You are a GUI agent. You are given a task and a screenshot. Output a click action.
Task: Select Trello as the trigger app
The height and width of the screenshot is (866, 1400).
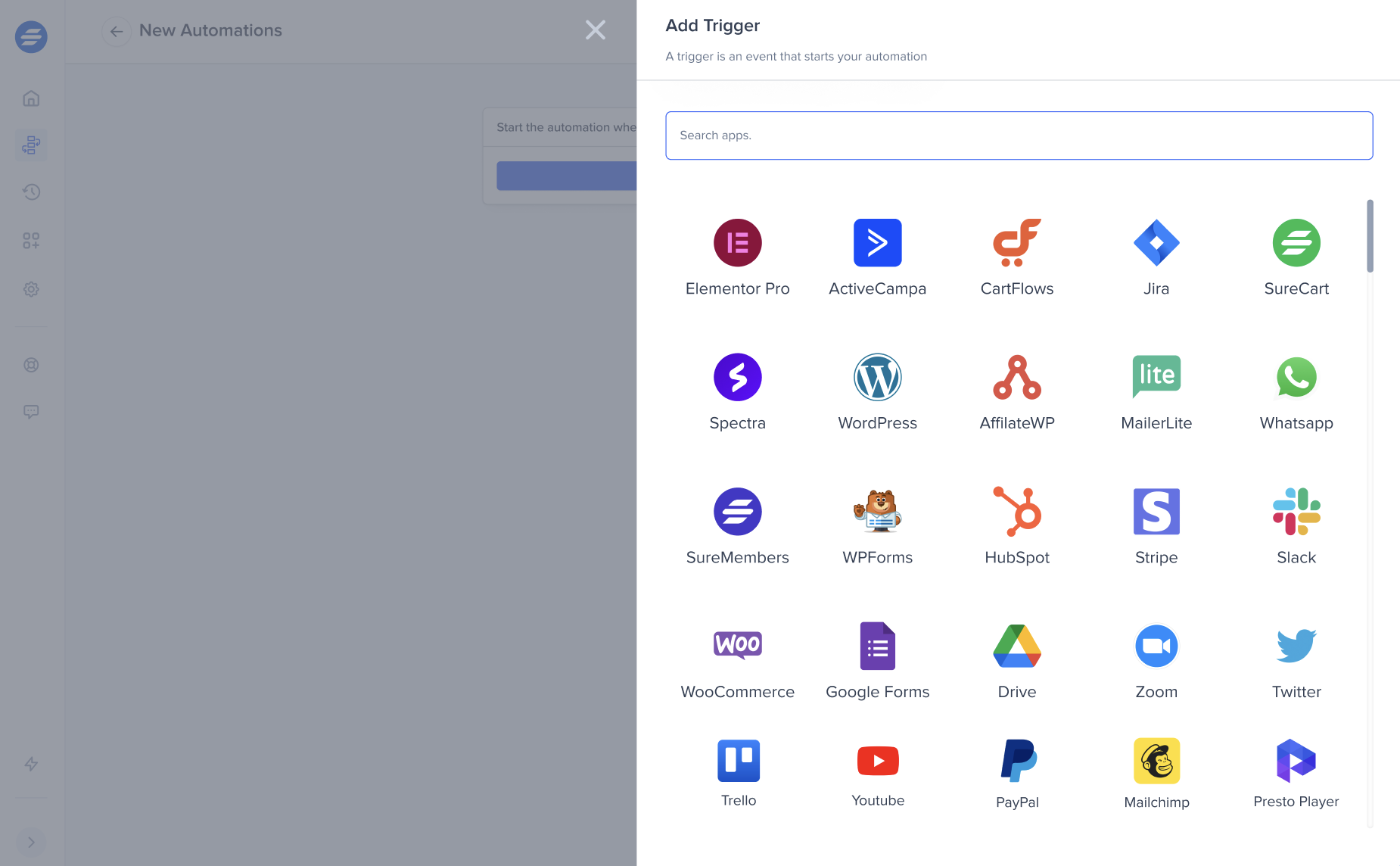coord(737,761)
